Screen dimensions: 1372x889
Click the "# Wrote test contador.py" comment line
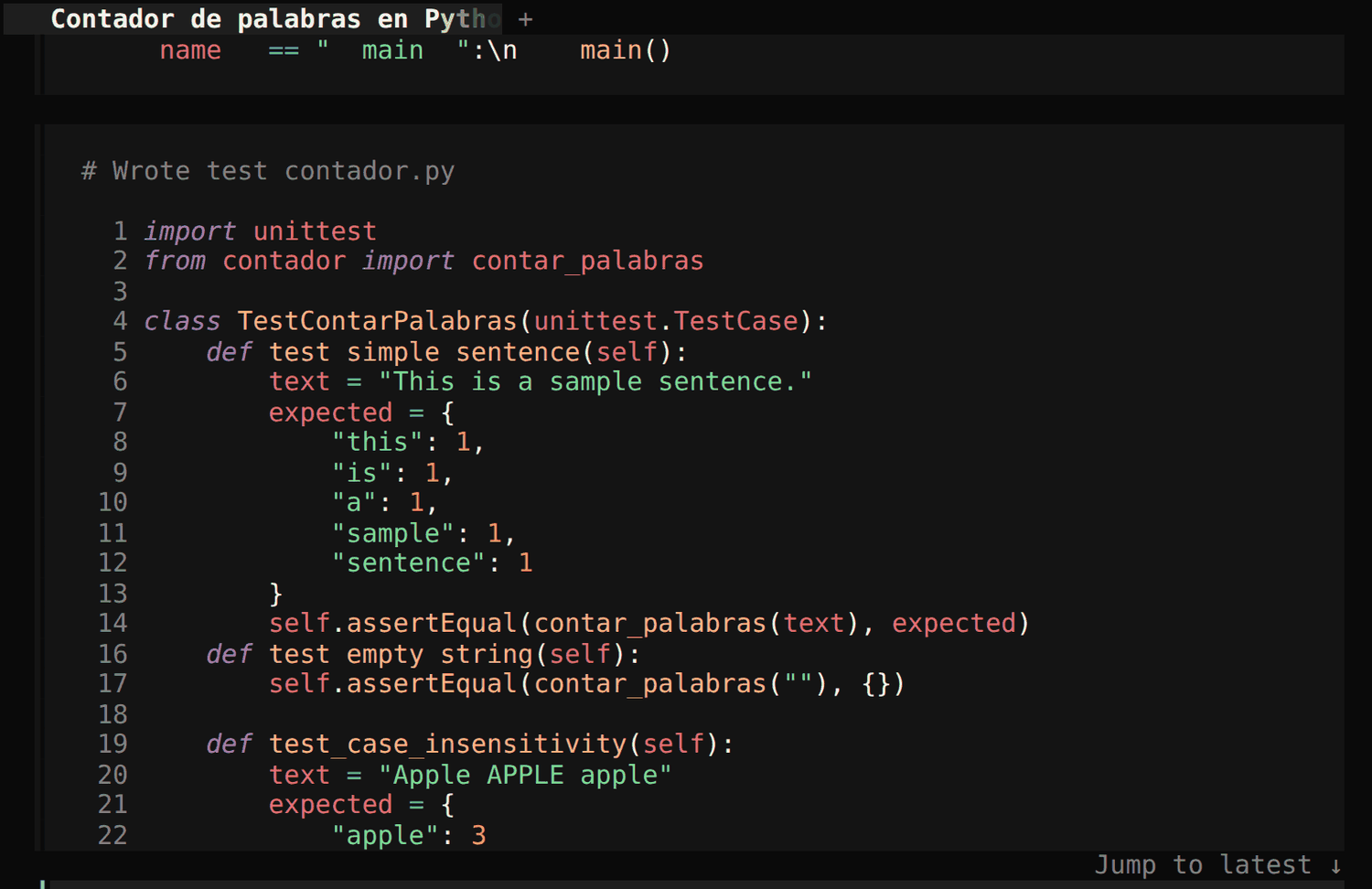click(268, 171)
